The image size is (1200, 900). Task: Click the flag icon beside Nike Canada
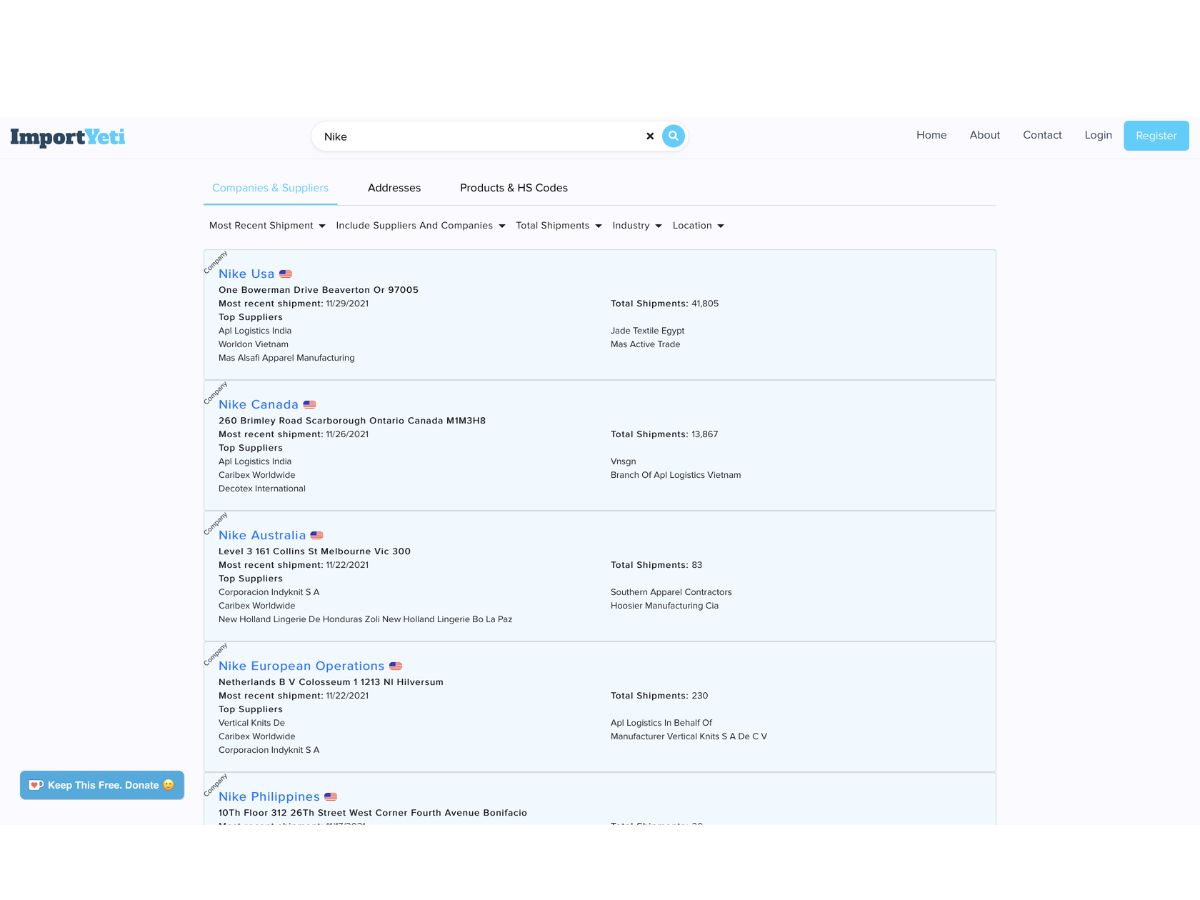tap(309, 405)
